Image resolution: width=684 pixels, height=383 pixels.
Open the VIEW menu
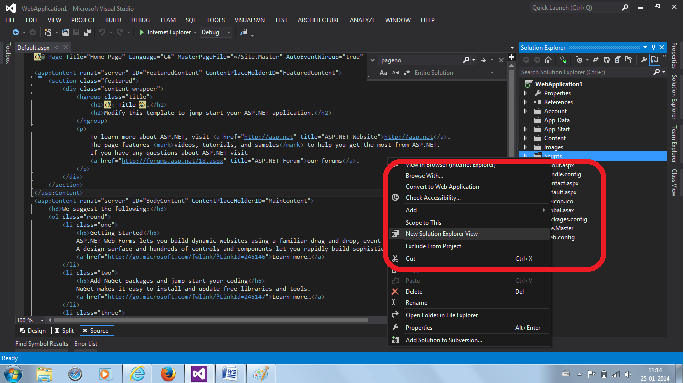[54, 20]
